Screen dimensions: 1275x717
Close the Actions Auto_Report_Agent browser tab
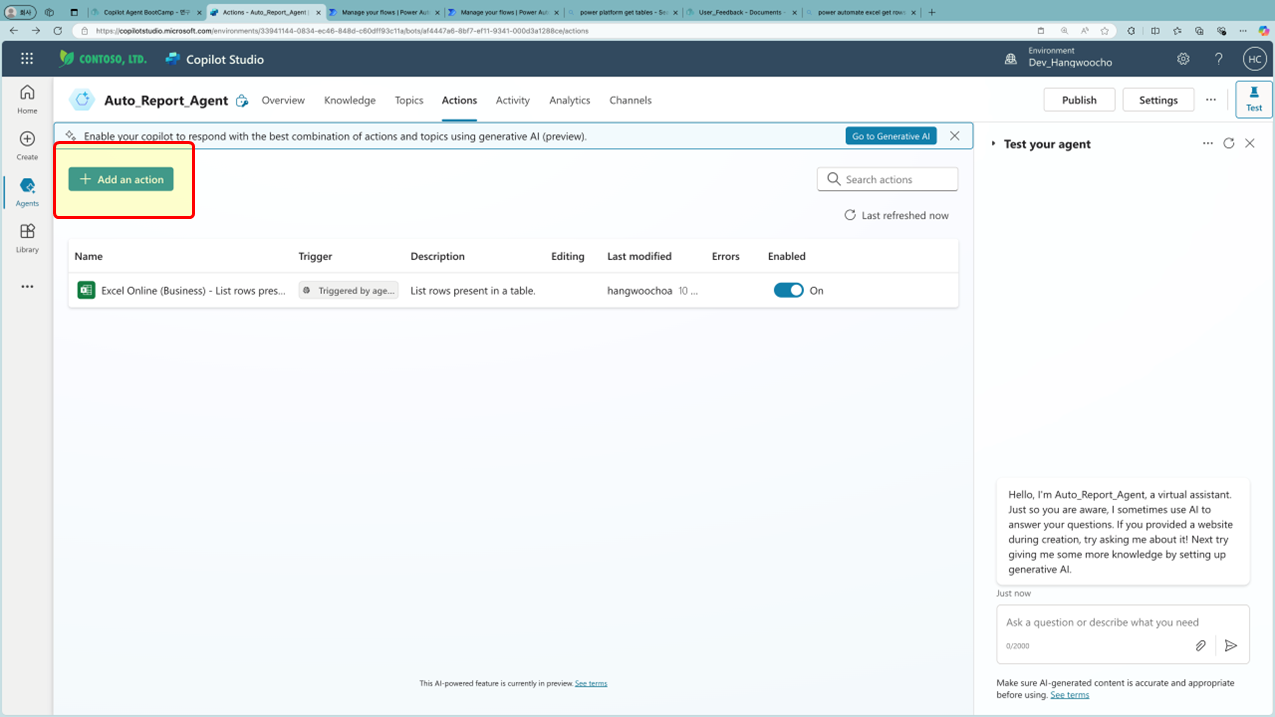click(318, 13)
